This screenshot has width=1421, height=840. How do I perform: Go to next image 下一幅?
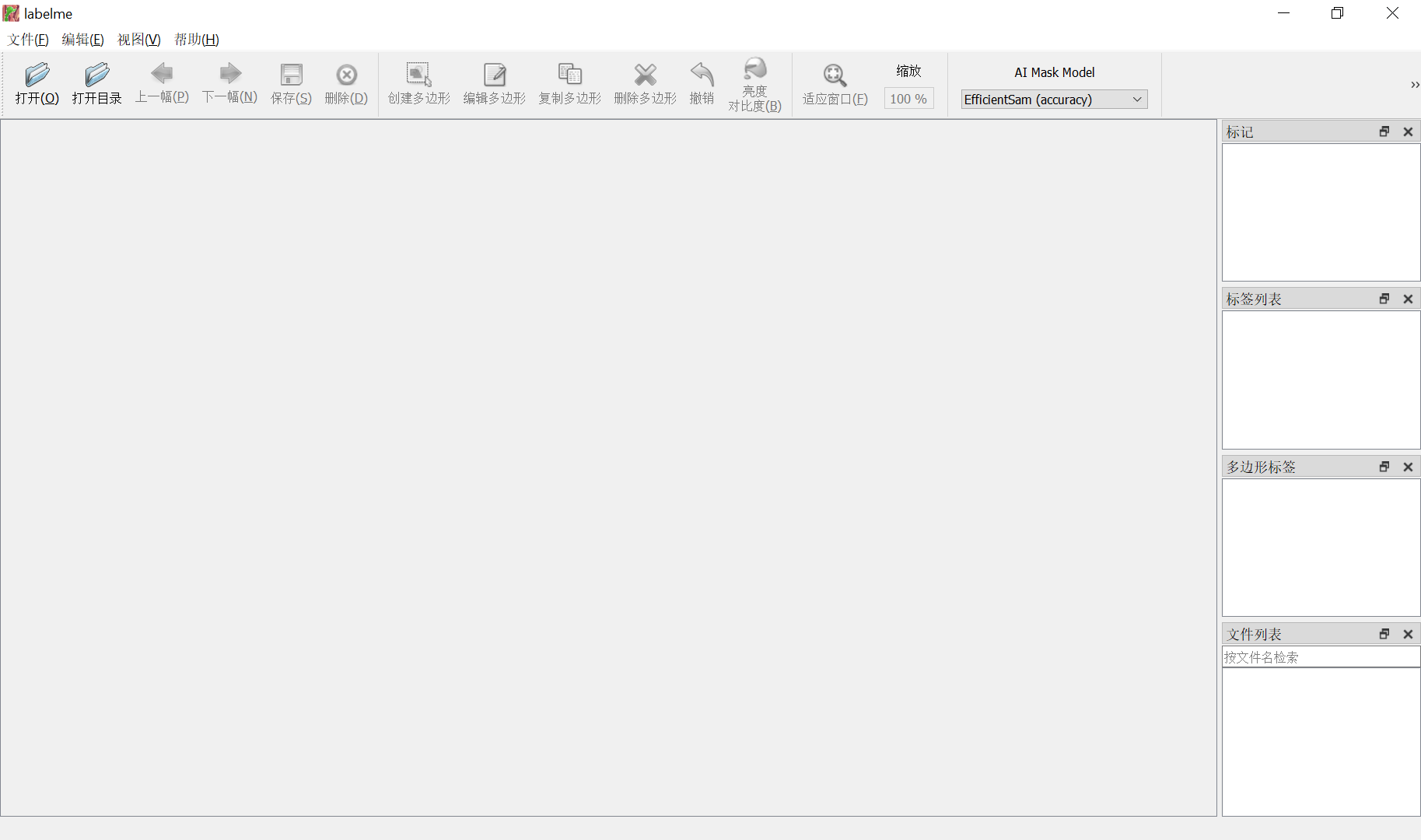229,75
